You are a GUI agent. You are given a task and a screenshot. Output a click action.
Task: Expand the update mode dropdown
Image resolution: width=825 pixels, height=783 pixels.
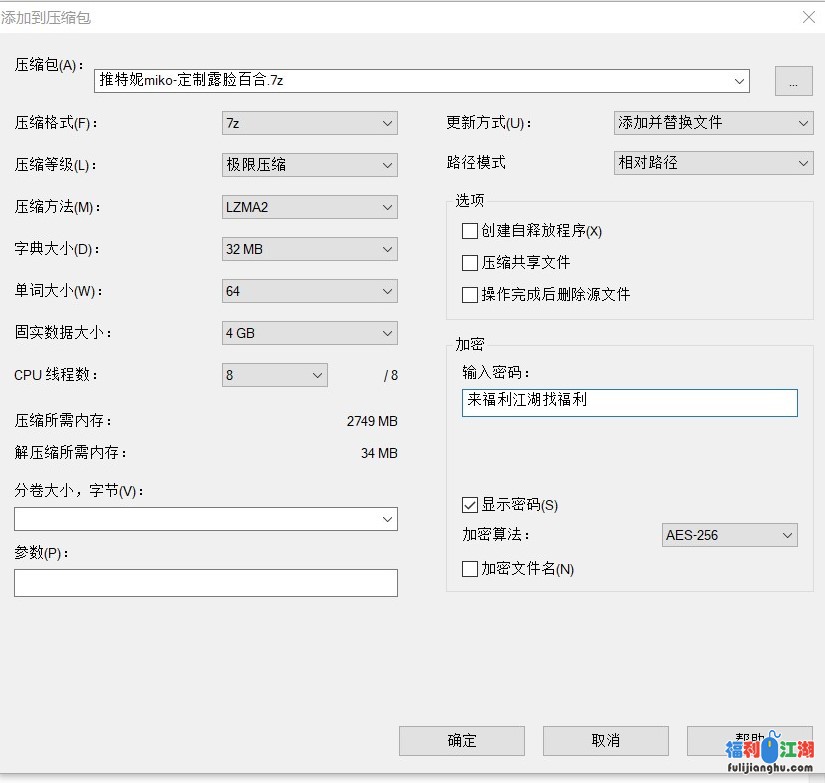(713, 123)
